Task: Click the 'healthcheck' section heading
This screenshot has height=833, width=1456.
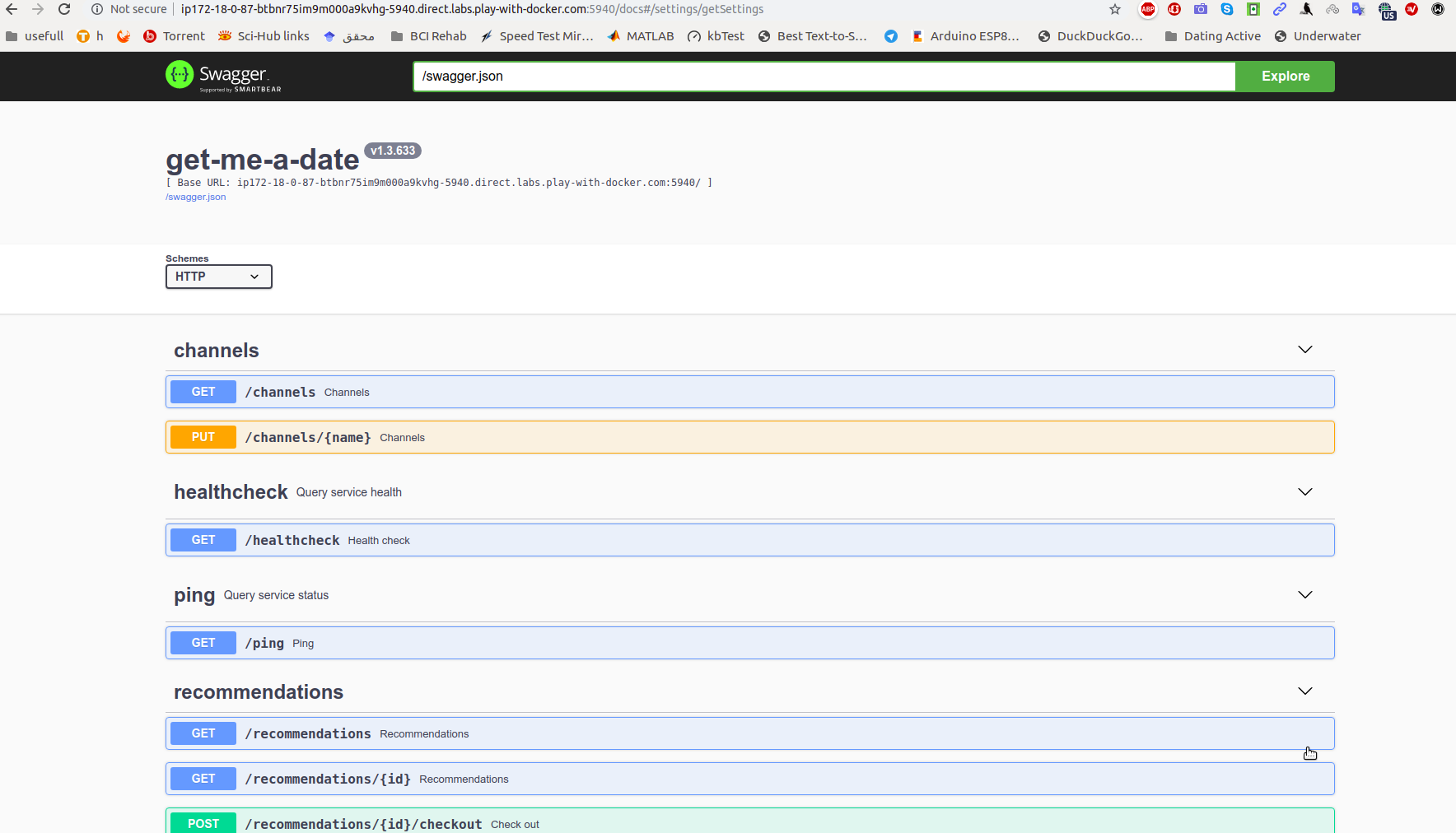Action: coord(231,492)
